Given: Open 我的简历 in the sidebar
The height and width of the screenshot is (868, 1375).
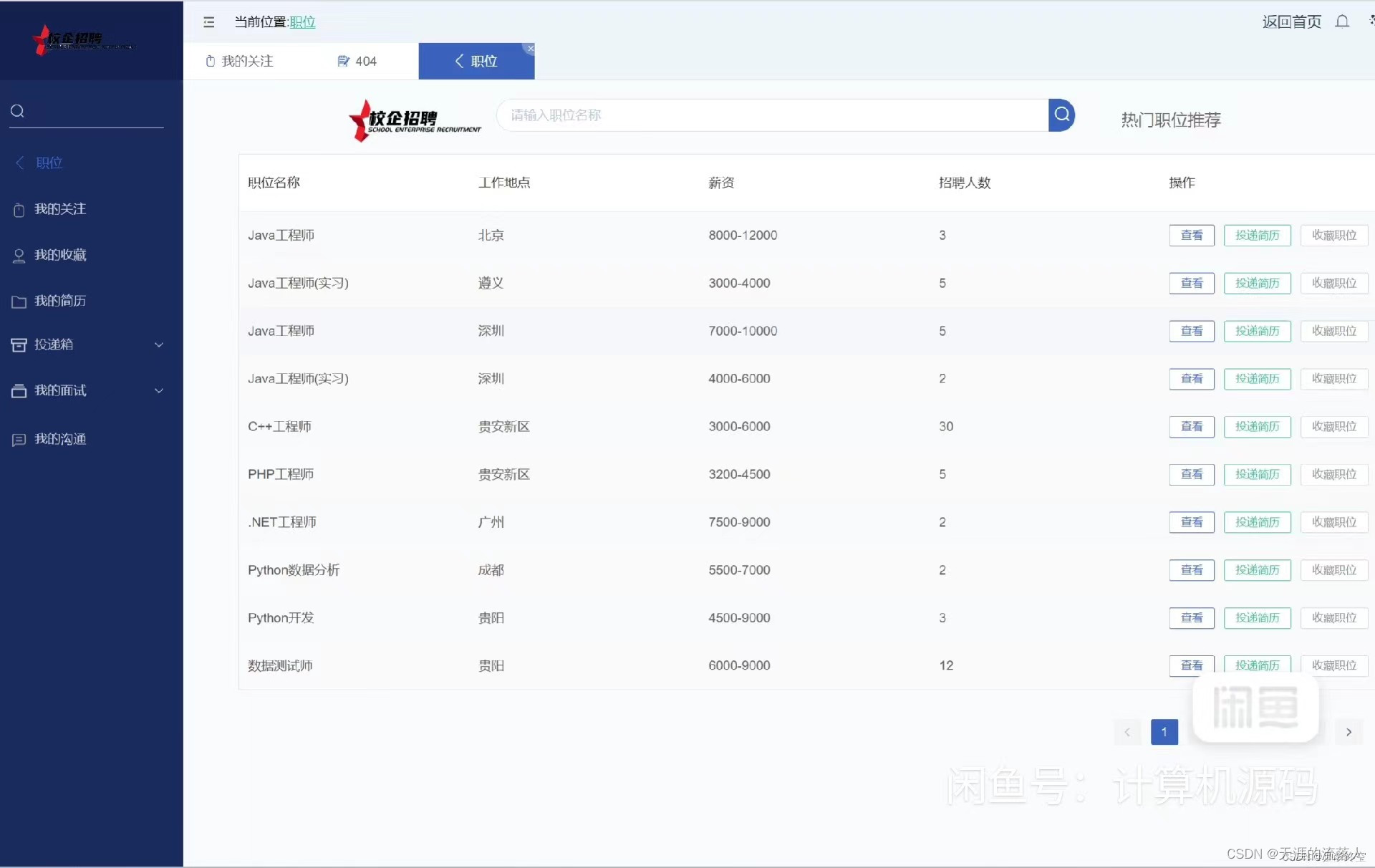Looking at the screenshot, I should [60, 301].
